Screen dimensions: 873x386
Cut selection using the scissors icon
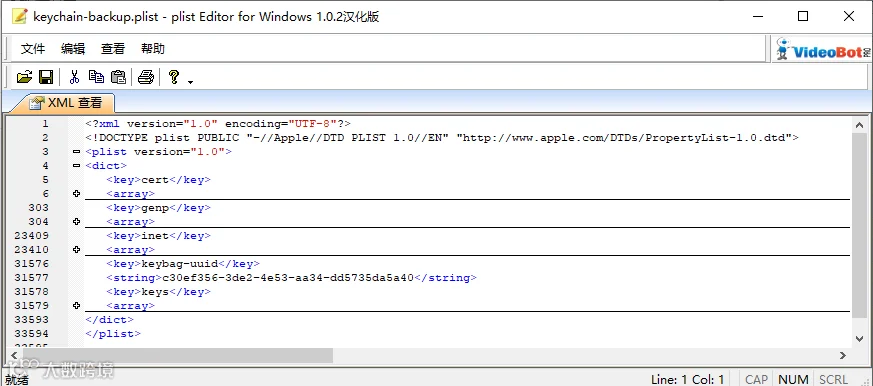pyautogui.click(x=74, y=77)
